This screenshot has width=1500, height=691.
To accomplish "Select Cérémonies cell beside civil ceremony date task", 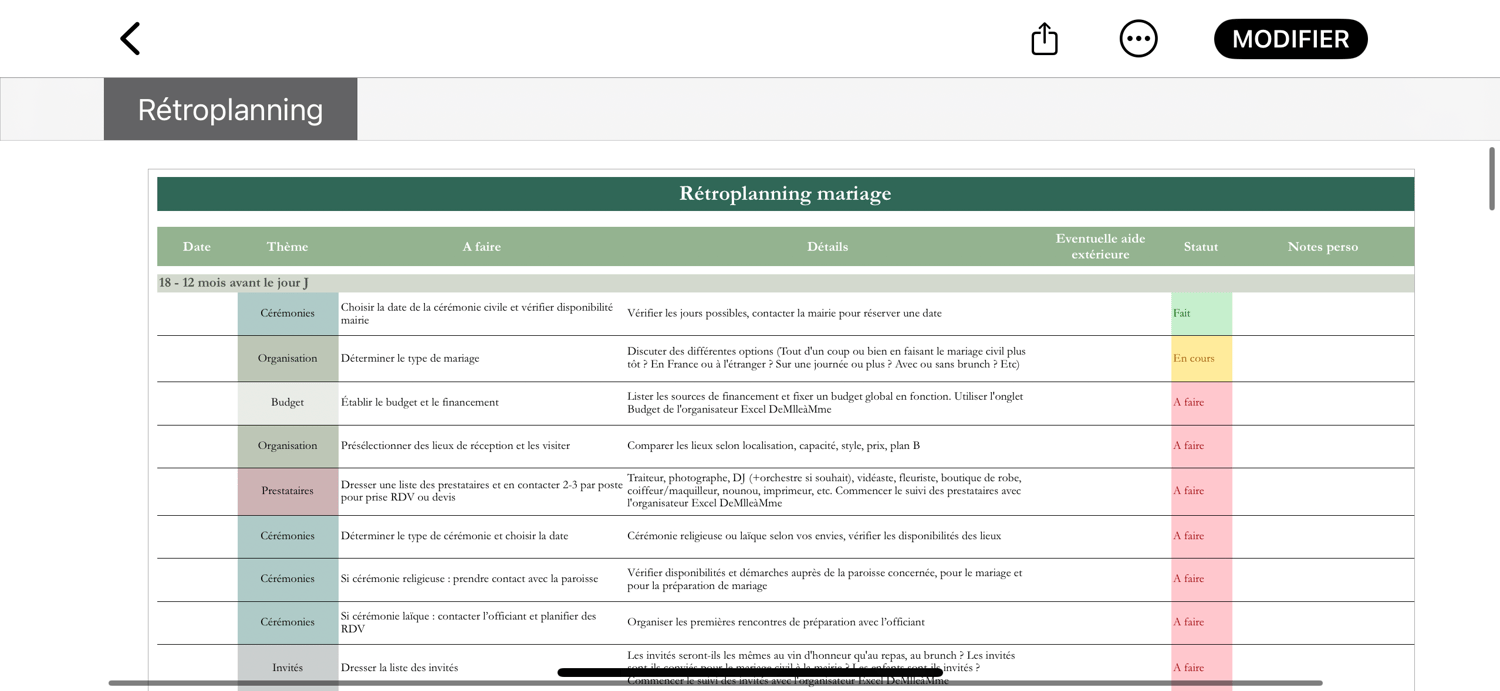I will click(x=287, y=314).
